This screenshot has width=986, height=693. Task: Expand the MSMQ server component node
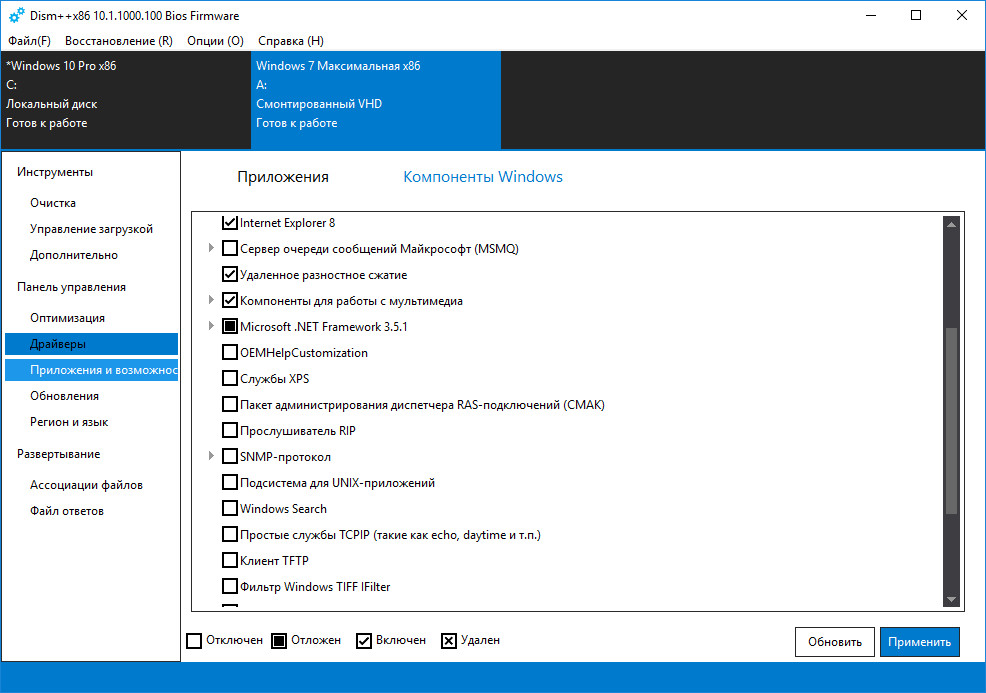coord(211,248)
